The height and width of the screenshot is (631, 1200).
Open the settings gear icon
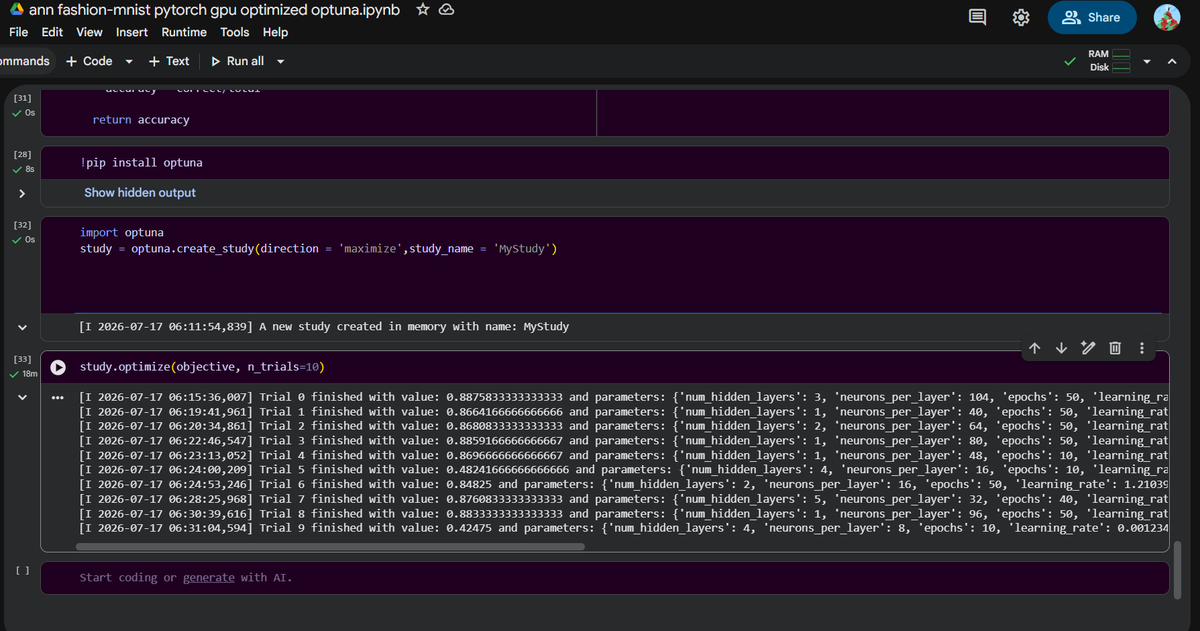pyautogui.click(x=1021, y=17)
